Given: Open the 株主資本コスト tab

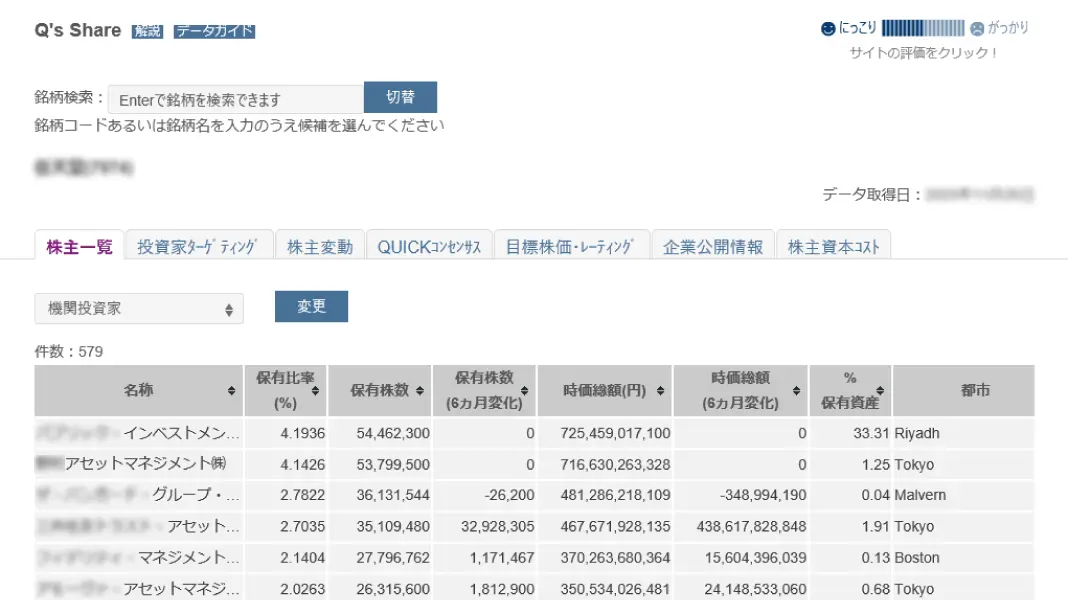Looking at the screenshot, I should [834, 247].
